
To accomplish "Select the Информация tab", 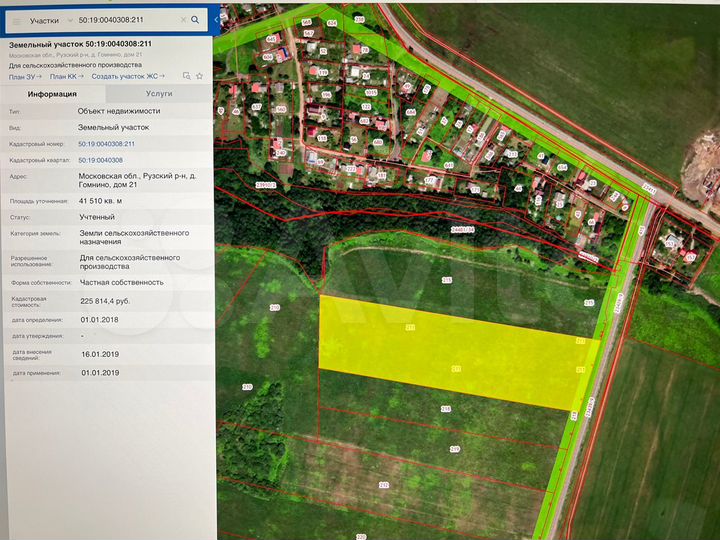I will pyautogui.click(x=52, y=93).
